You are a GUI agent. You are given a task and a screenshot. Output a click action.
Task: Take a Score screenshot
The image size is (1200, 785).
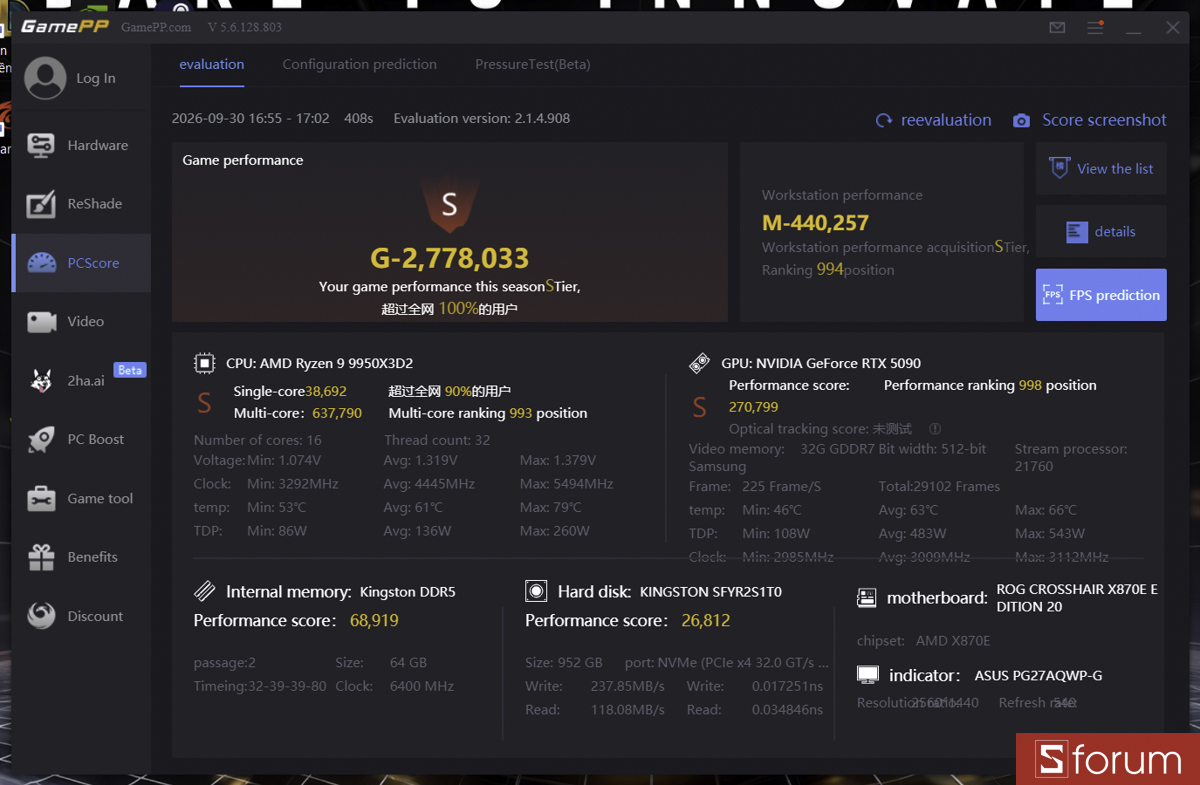click(x=1089, y=120)
